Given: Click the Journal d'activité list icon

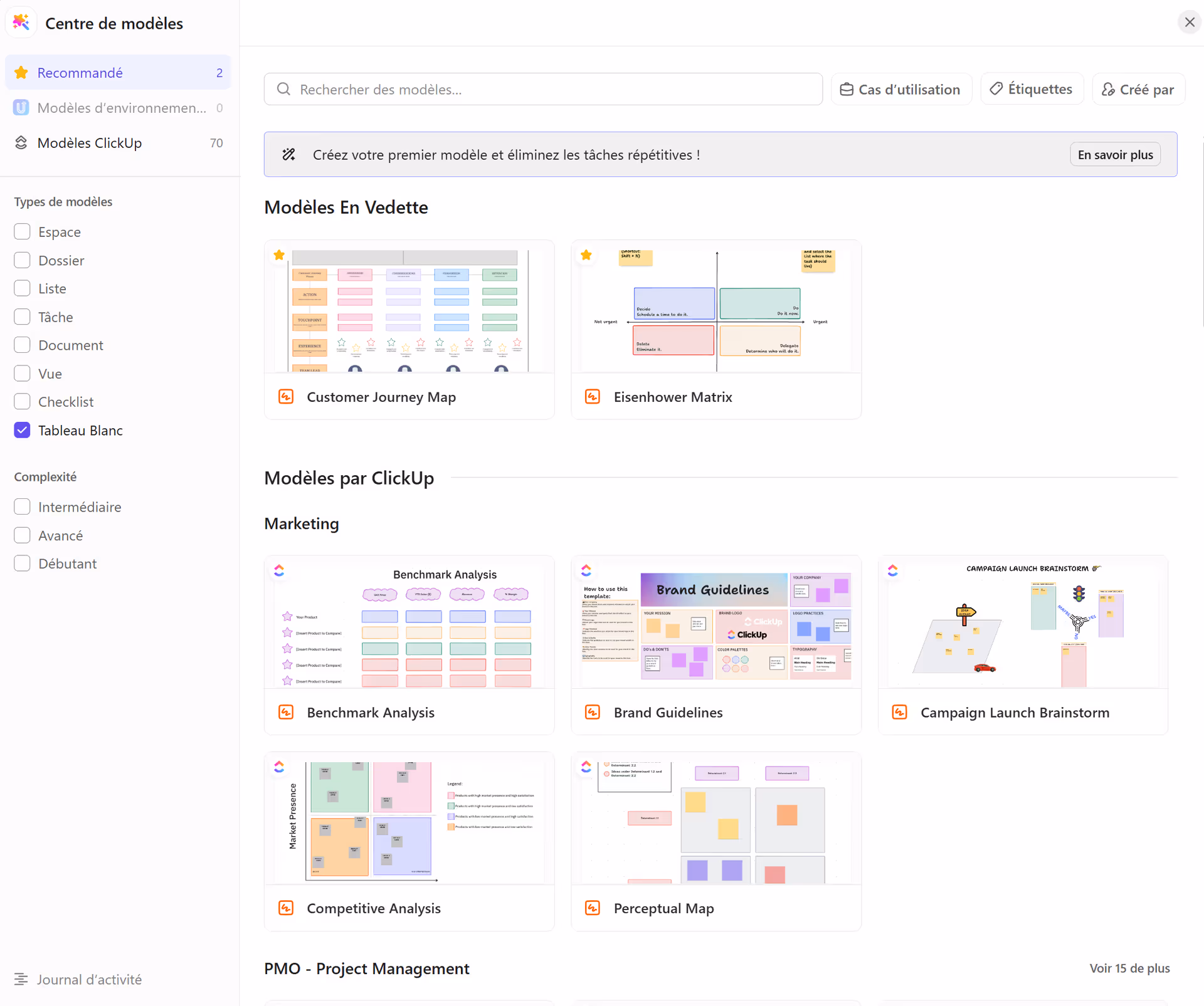Looking at the screenshot, I should [x=21, y=979].
